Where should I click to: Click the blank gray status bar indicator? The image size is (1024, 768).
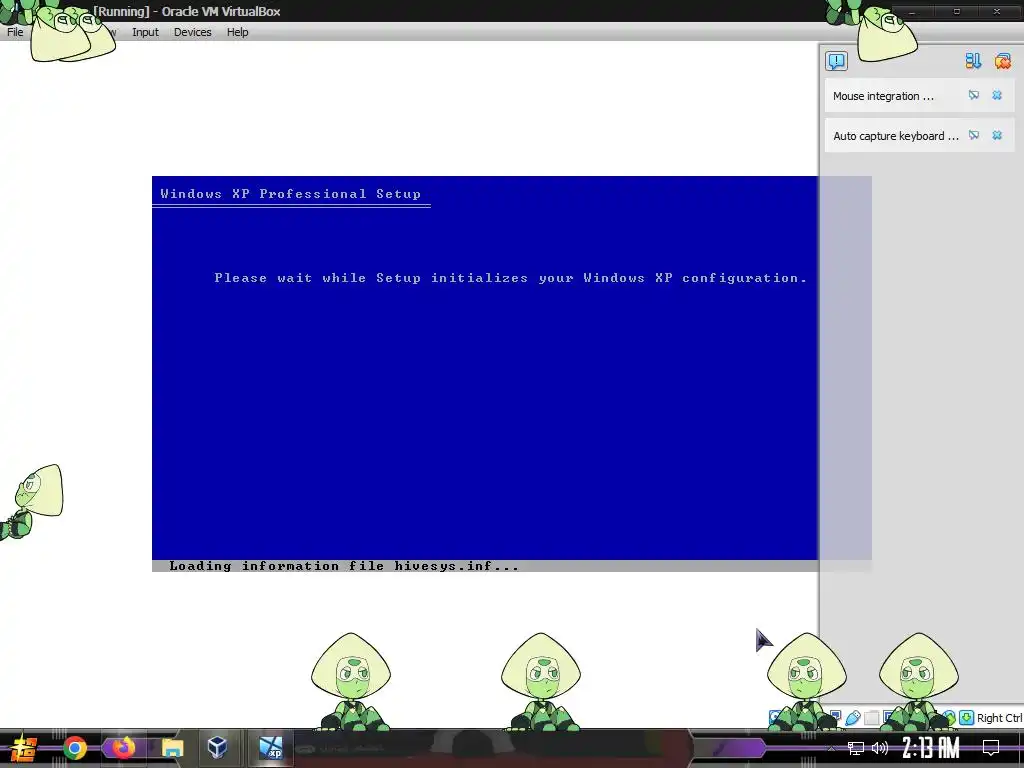872,718
